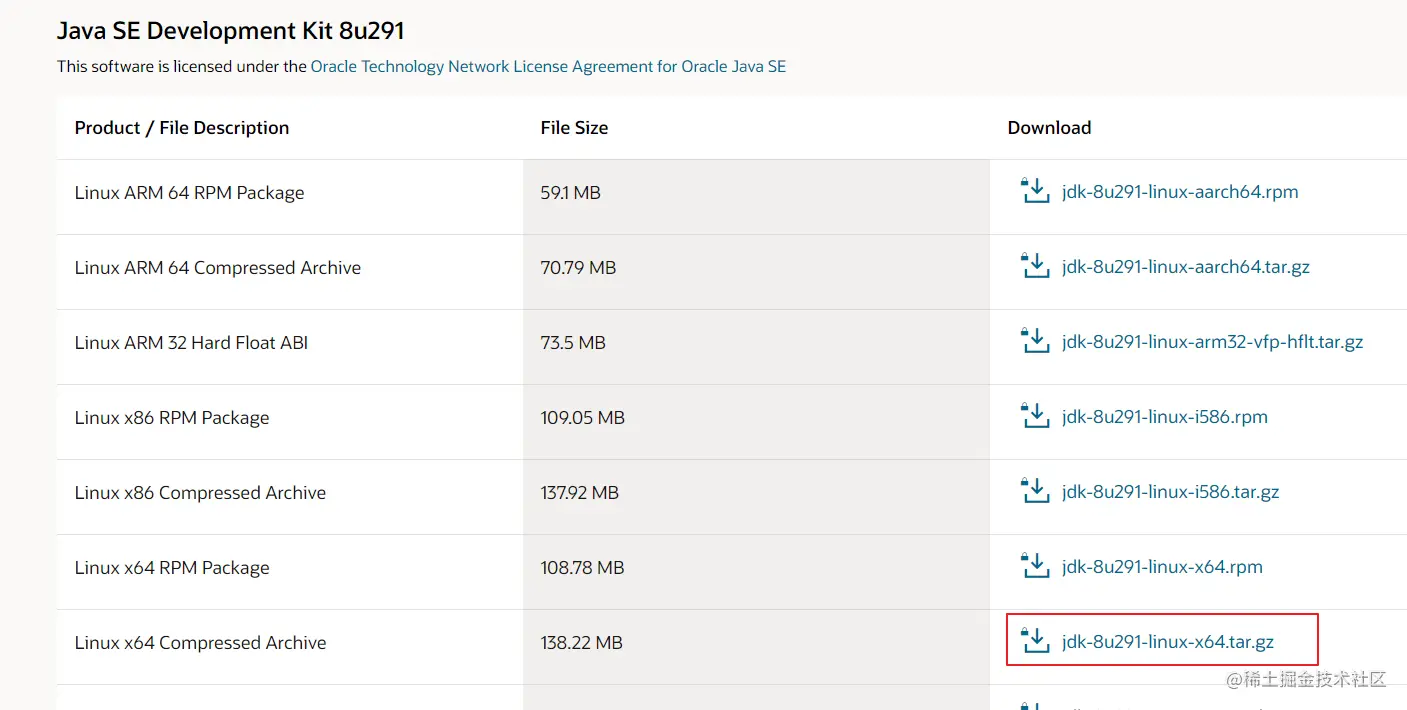Click the 'Java SE Development Kit 8u291' heading
1407x710 pixels.
[231, 31]
